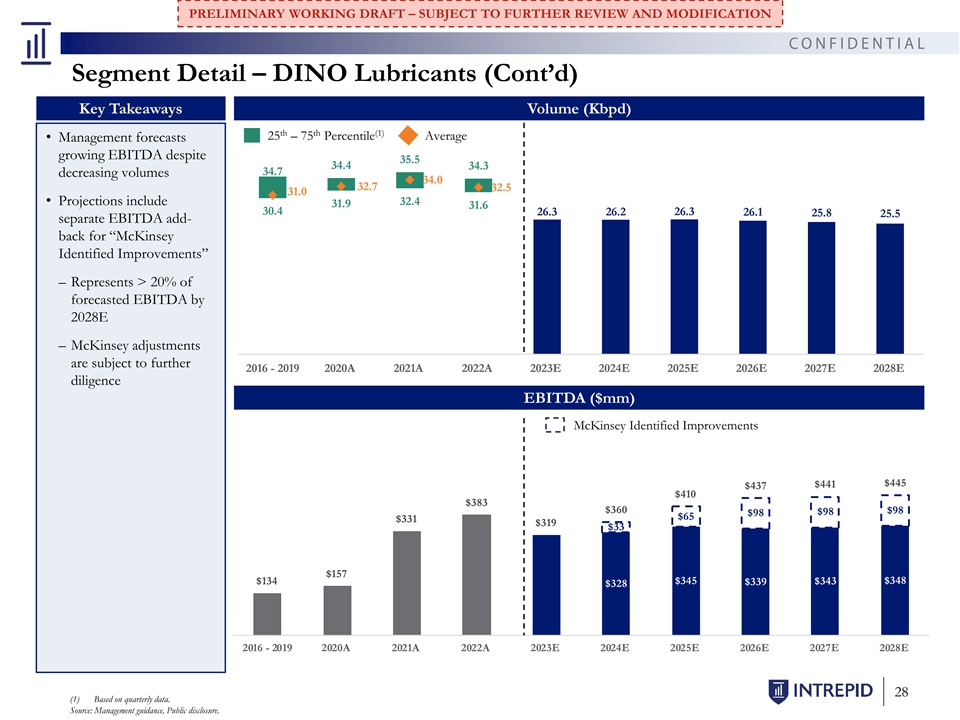Click the orange 32.7 average value
The image size is (960, 720).
(367, 186)
